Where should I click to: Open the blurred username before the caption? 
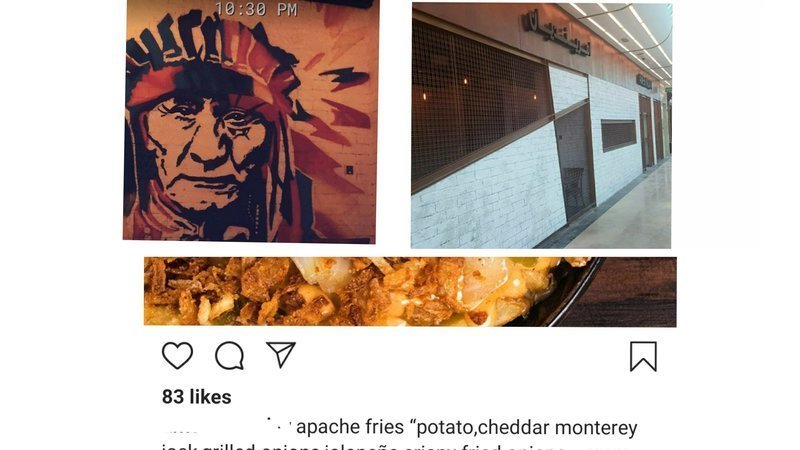227,427
